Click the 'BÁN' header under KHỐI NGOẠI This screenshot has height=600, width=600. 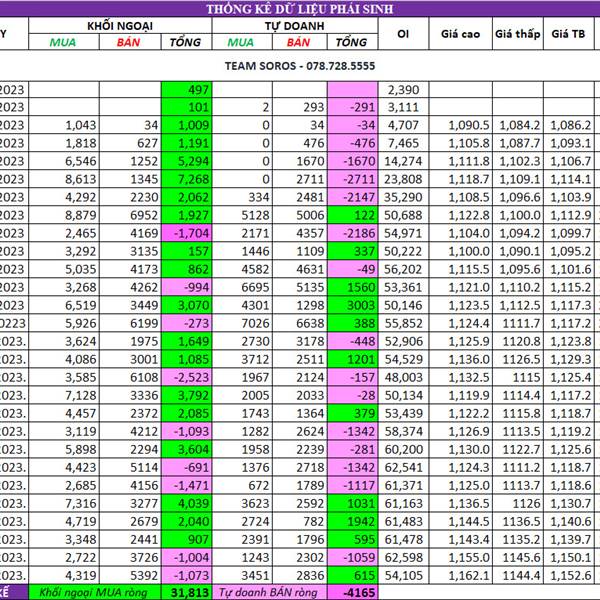[129, 42]
